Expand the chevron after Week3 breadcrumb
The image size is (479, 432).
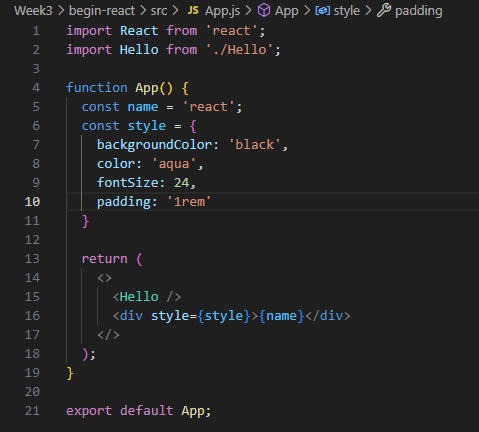click(x=61, y=11)
